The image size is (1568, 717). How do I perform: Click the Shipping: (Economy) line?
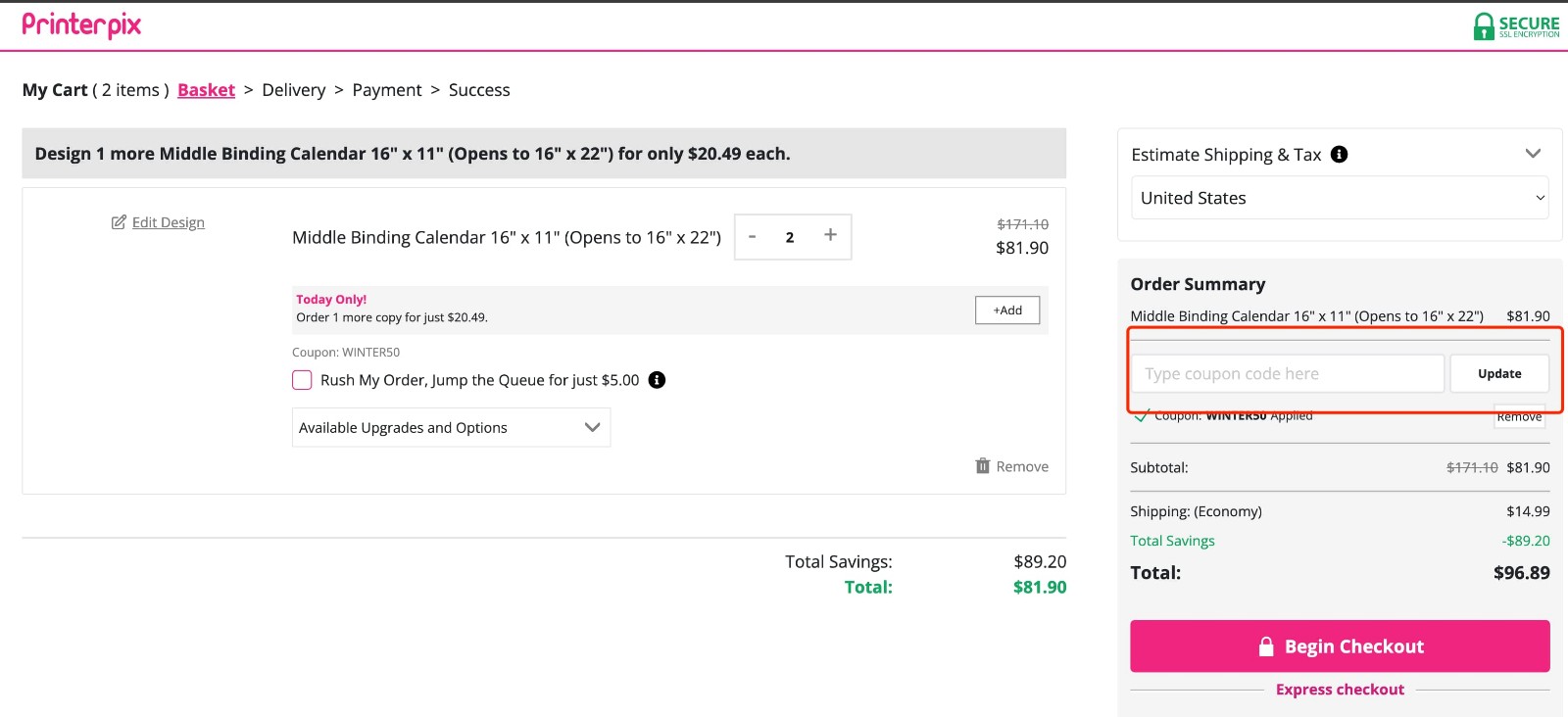[x=1196, y=511]
